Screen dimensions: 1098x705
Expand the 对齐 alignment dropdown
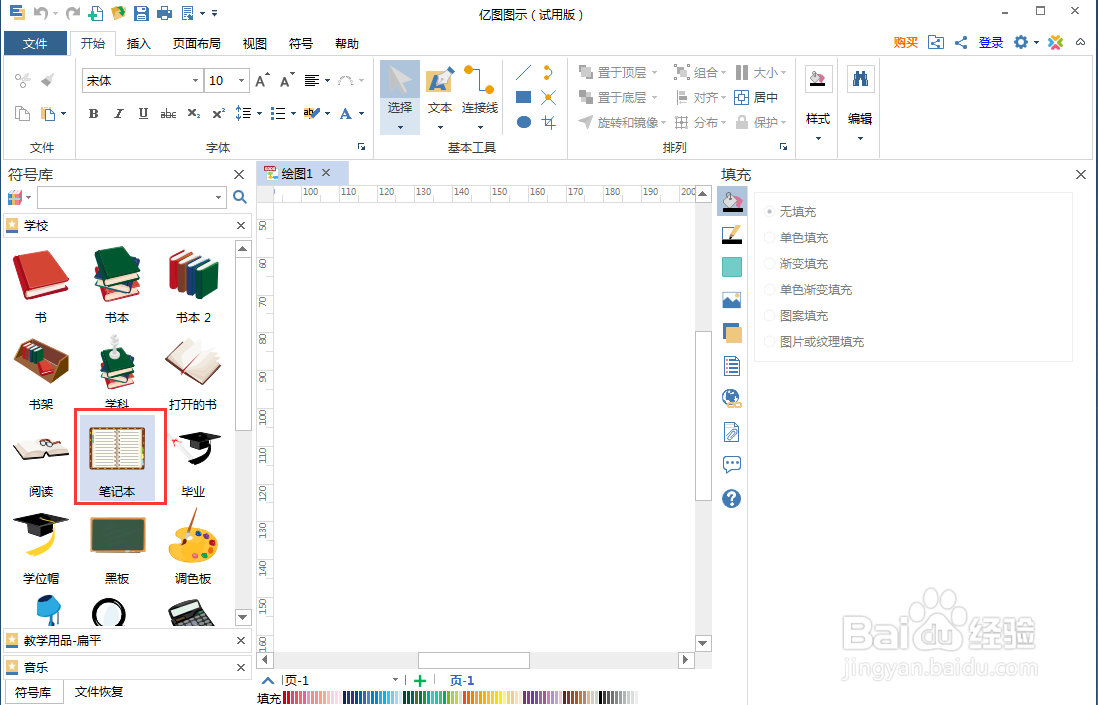coord(722,97)
